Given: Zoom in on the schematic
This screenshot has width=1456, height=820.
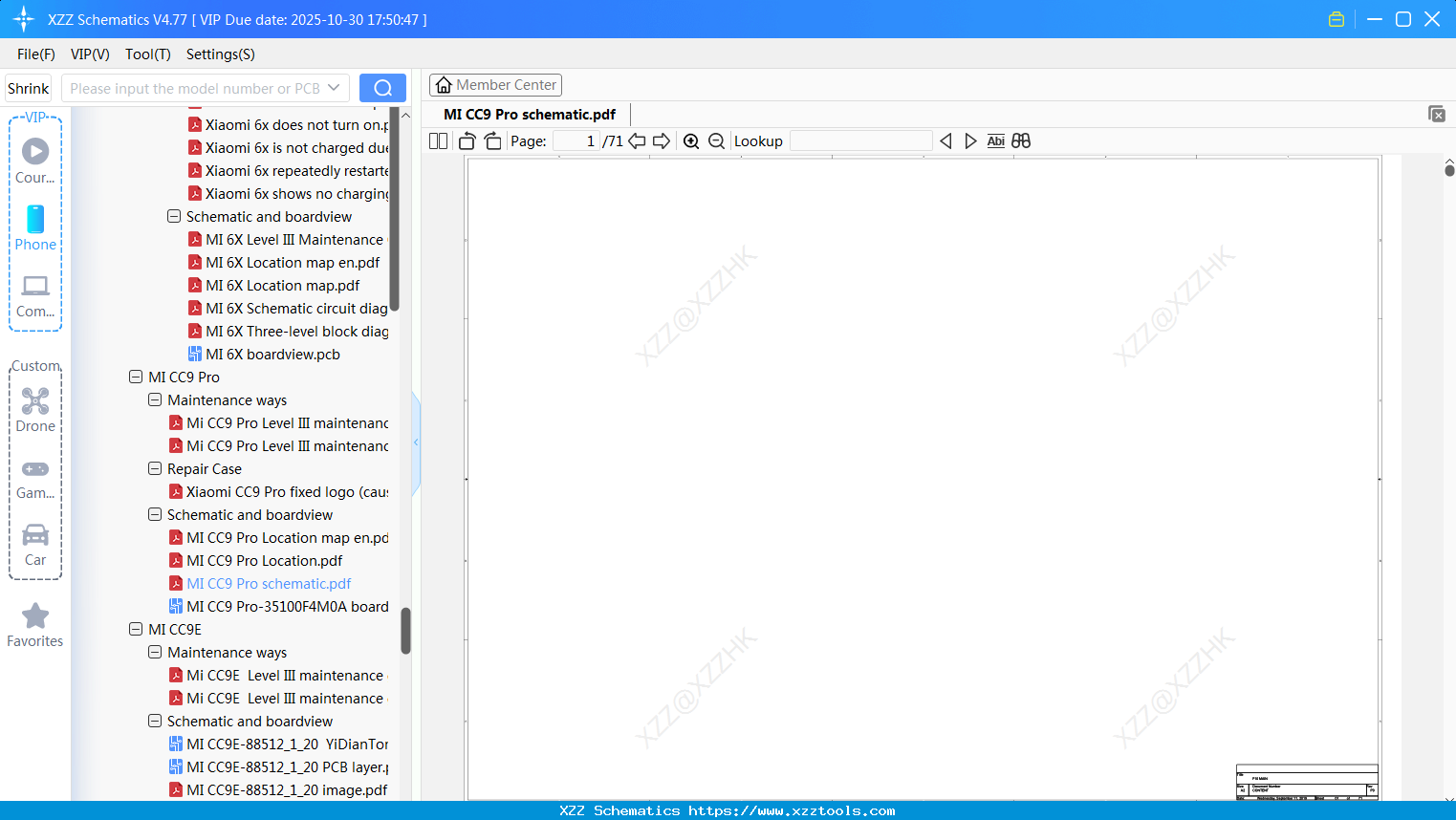Looking at the screenshot, I should pyautogui.click(x=691, y=141).
